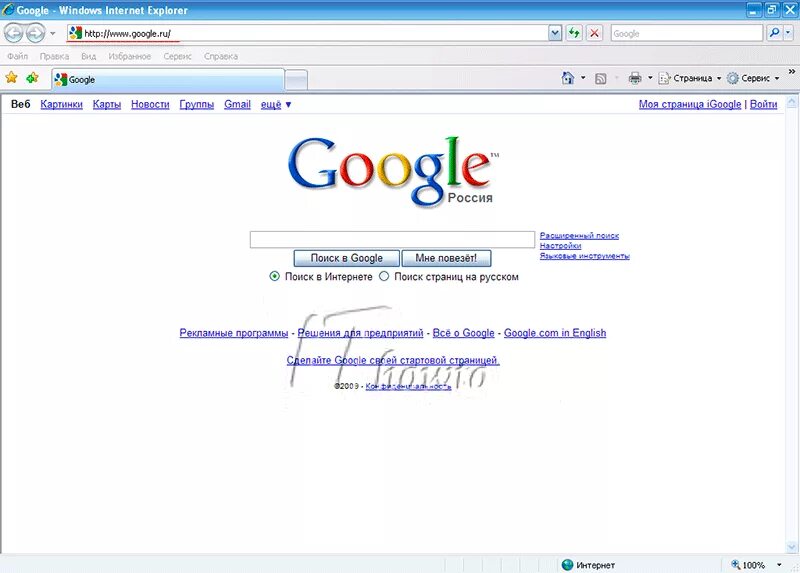Viewport: 800px width, 573px height.
Task: Open search provider options dropdown arrow
Action: 788,33
